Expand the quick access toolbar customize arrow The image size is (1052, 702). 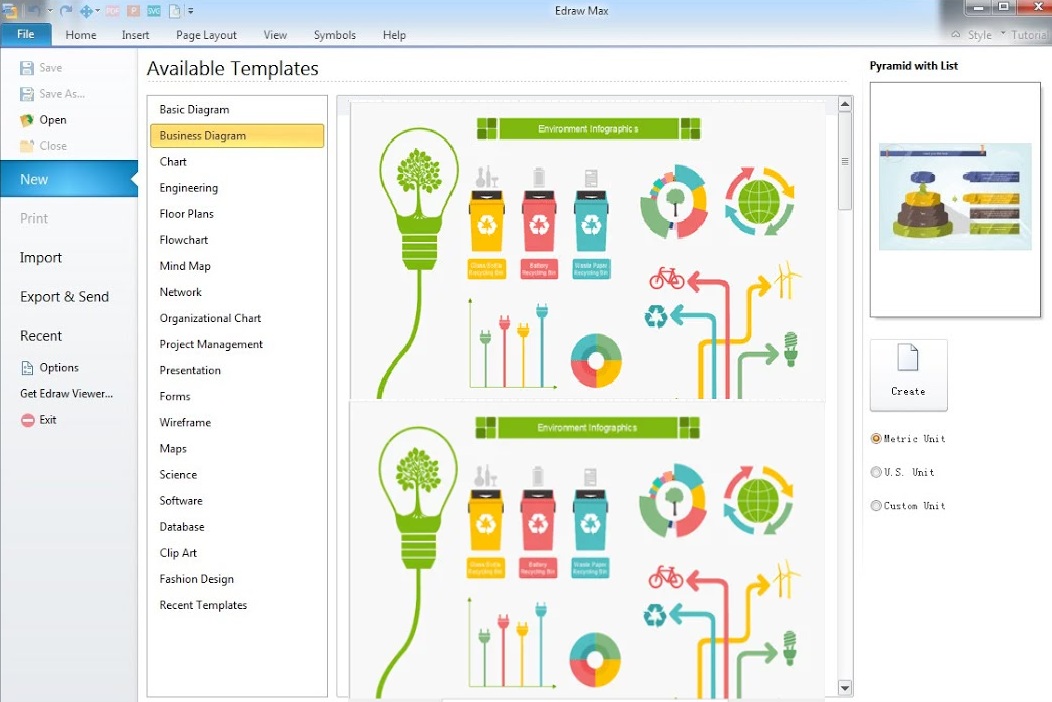(x=191, y=11)
